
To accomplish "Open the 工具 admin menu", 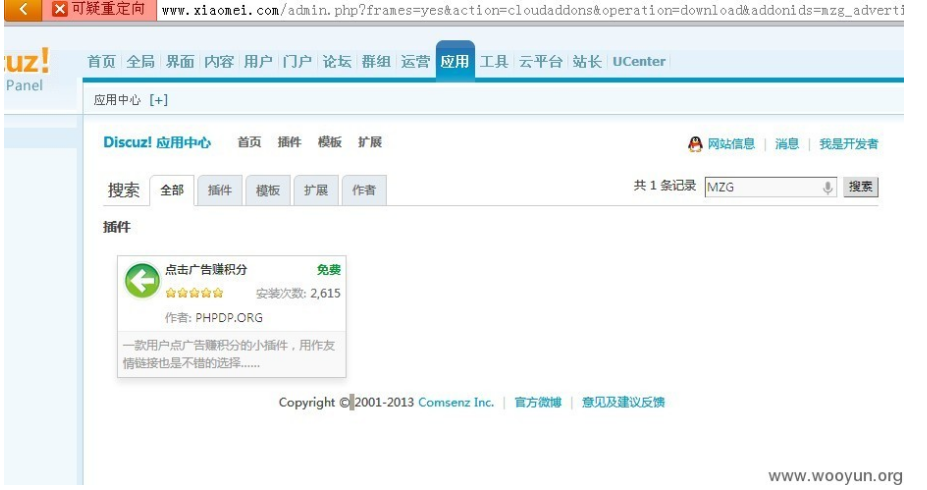I will [x=494, y=61].
